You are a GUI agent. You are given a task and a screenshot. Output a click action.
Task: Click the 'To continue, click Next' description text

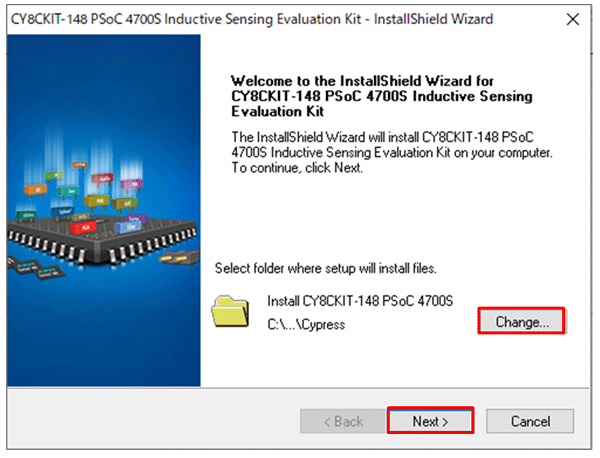point(297,168)
